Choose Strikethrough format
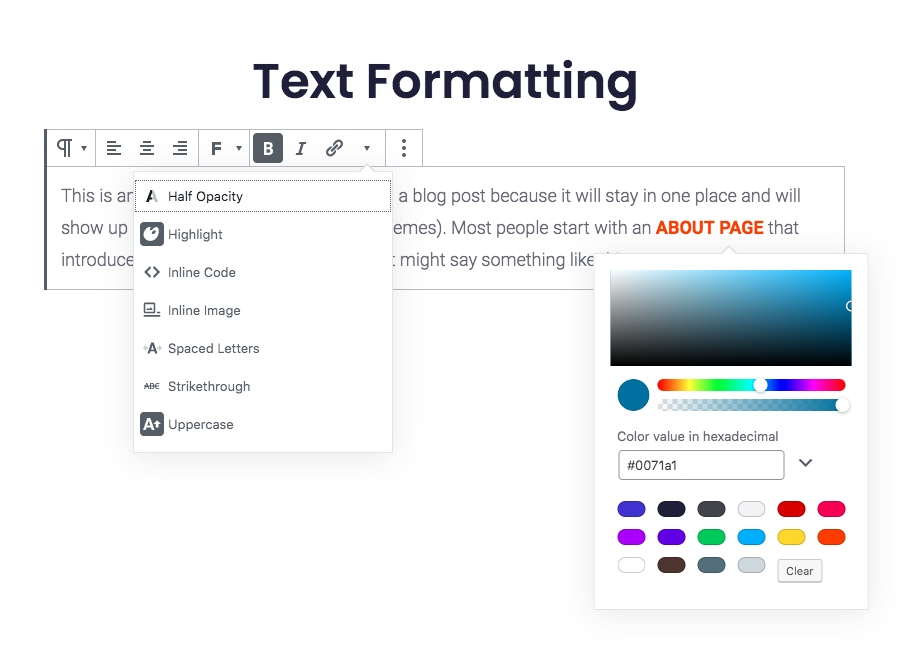This screenshot has height=672, width=911. (x=263, y=387)
